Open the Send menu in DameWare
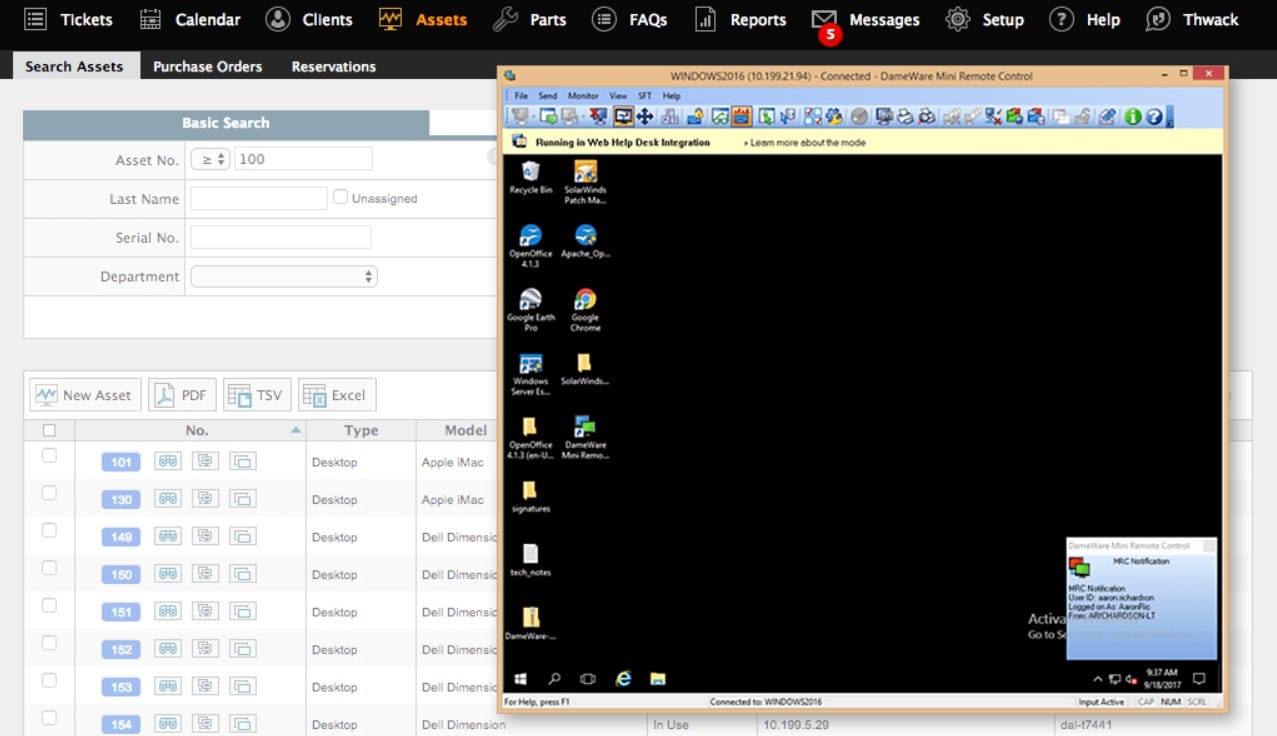This screenshot has width=1277, height=736. [x=548, y=96]
